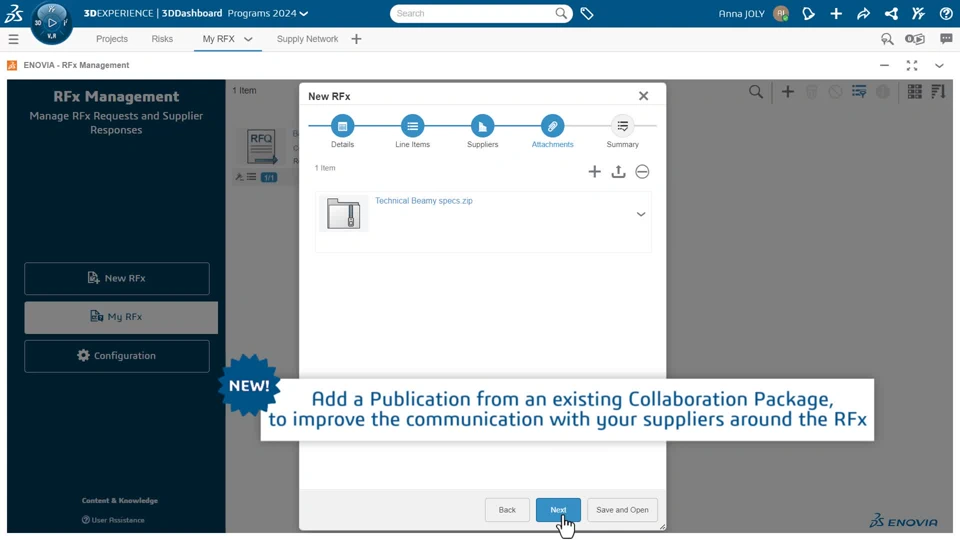Go to the Line Items step icon
Image resolution: width=960 pixels, height=540 pixels.
click(413, 126)
